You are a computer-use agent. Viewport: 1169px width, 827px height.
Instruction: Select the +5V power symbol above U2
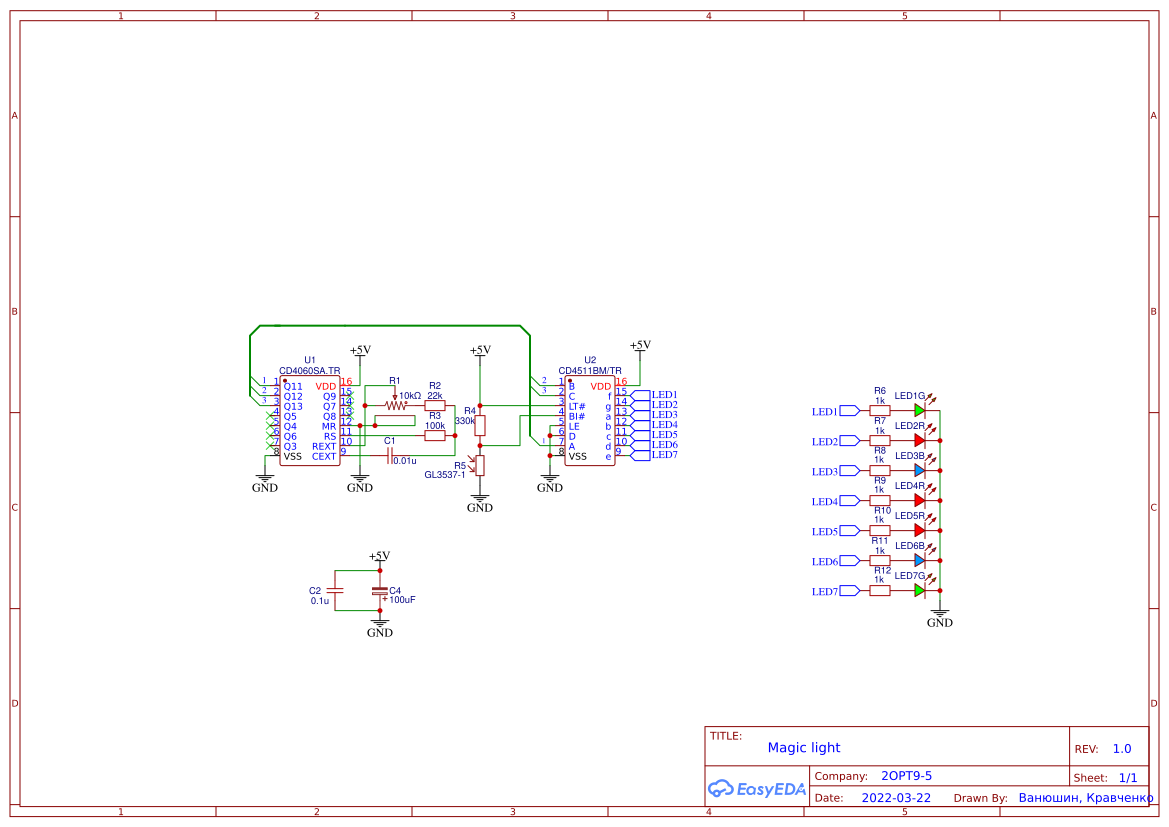point(640,346)
